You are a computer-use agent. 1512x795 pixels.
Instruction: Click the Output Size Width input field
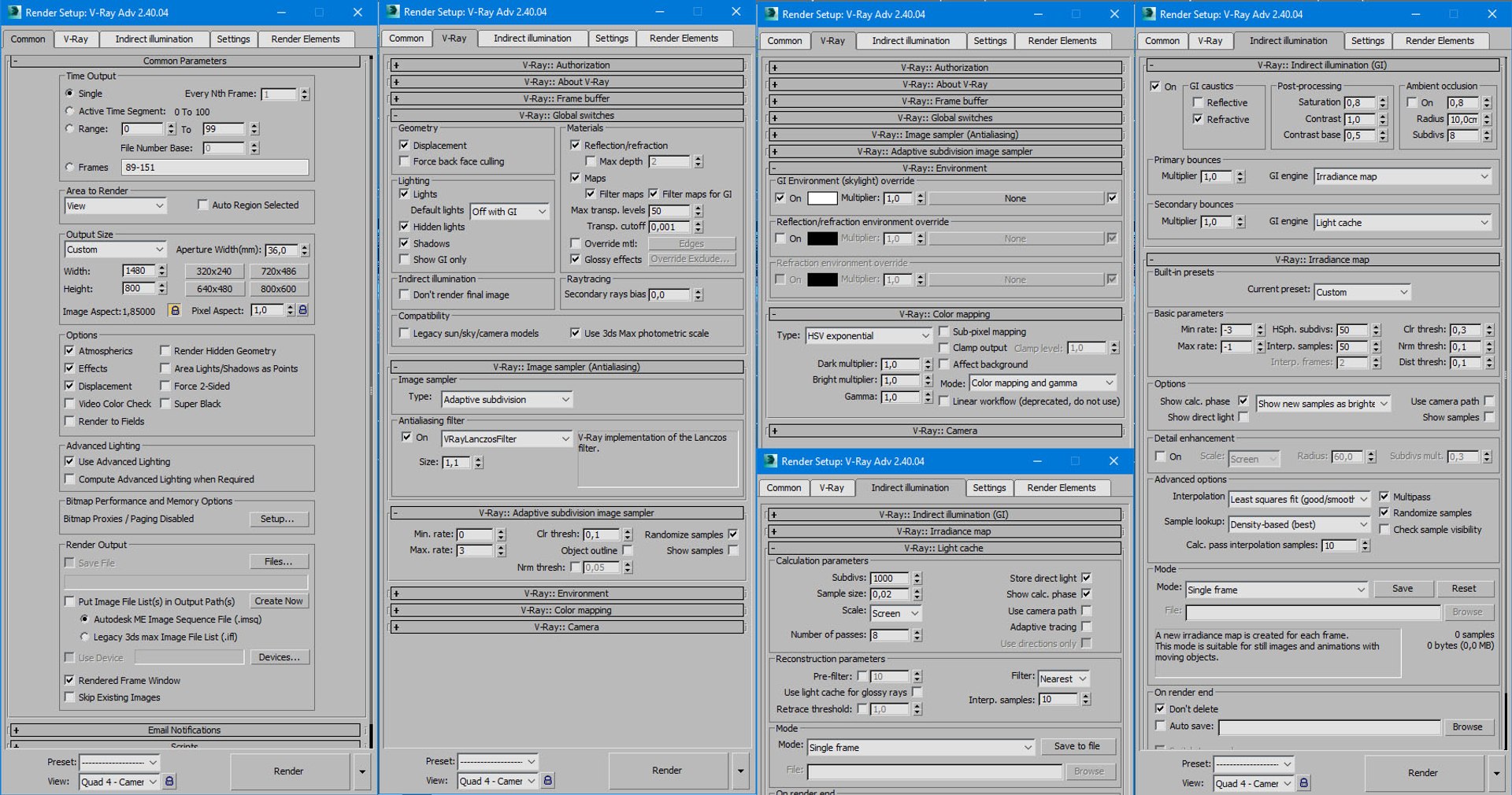pyautogui.click(x=140, y=271)
